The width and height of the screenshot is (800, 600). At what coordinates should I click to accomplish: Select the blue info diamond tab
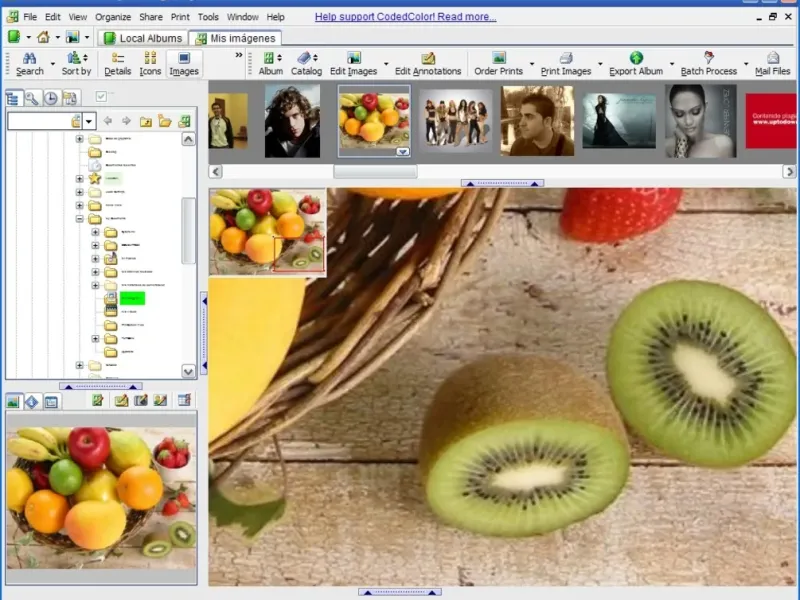coord(32,402)
